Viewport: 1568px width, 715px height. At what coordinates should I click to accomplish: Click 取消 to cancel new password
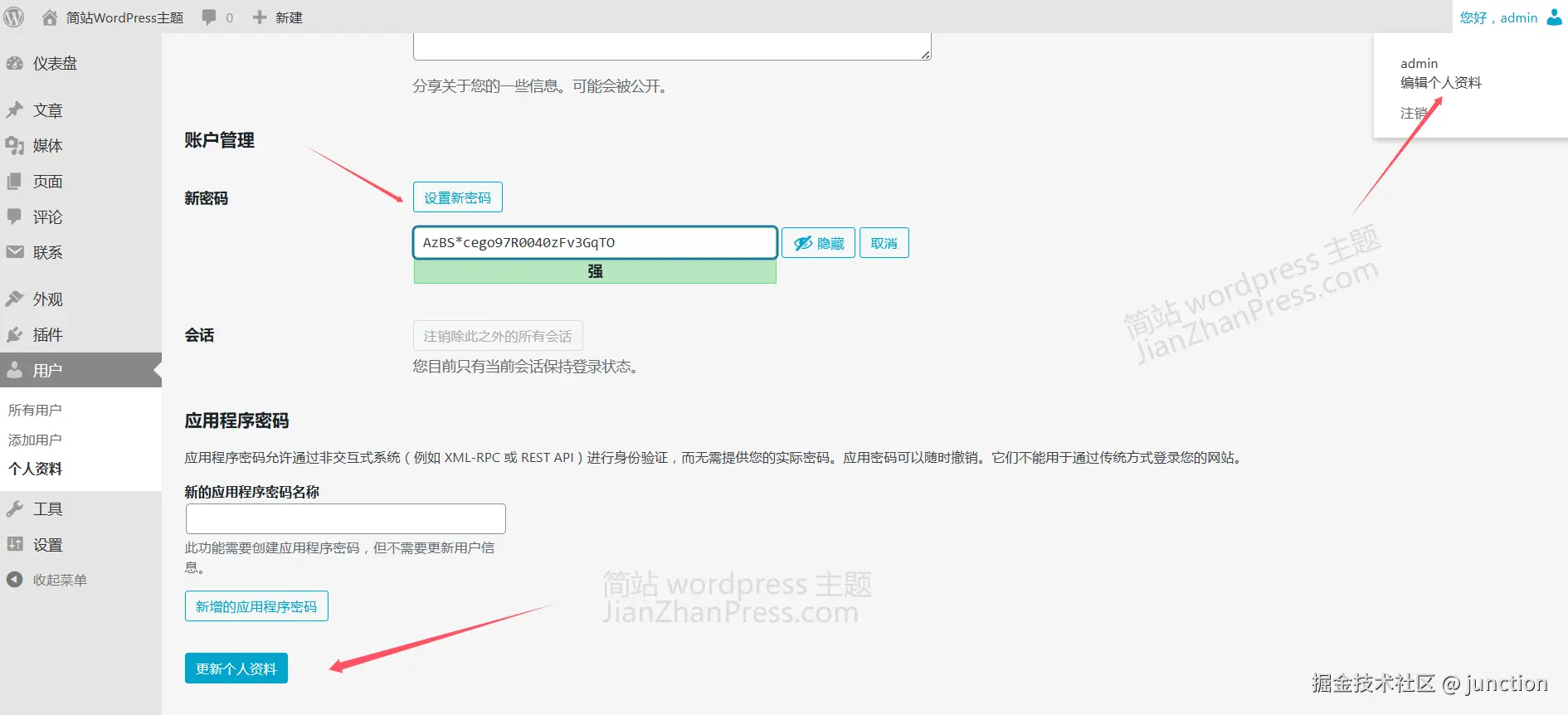point(884,243)
